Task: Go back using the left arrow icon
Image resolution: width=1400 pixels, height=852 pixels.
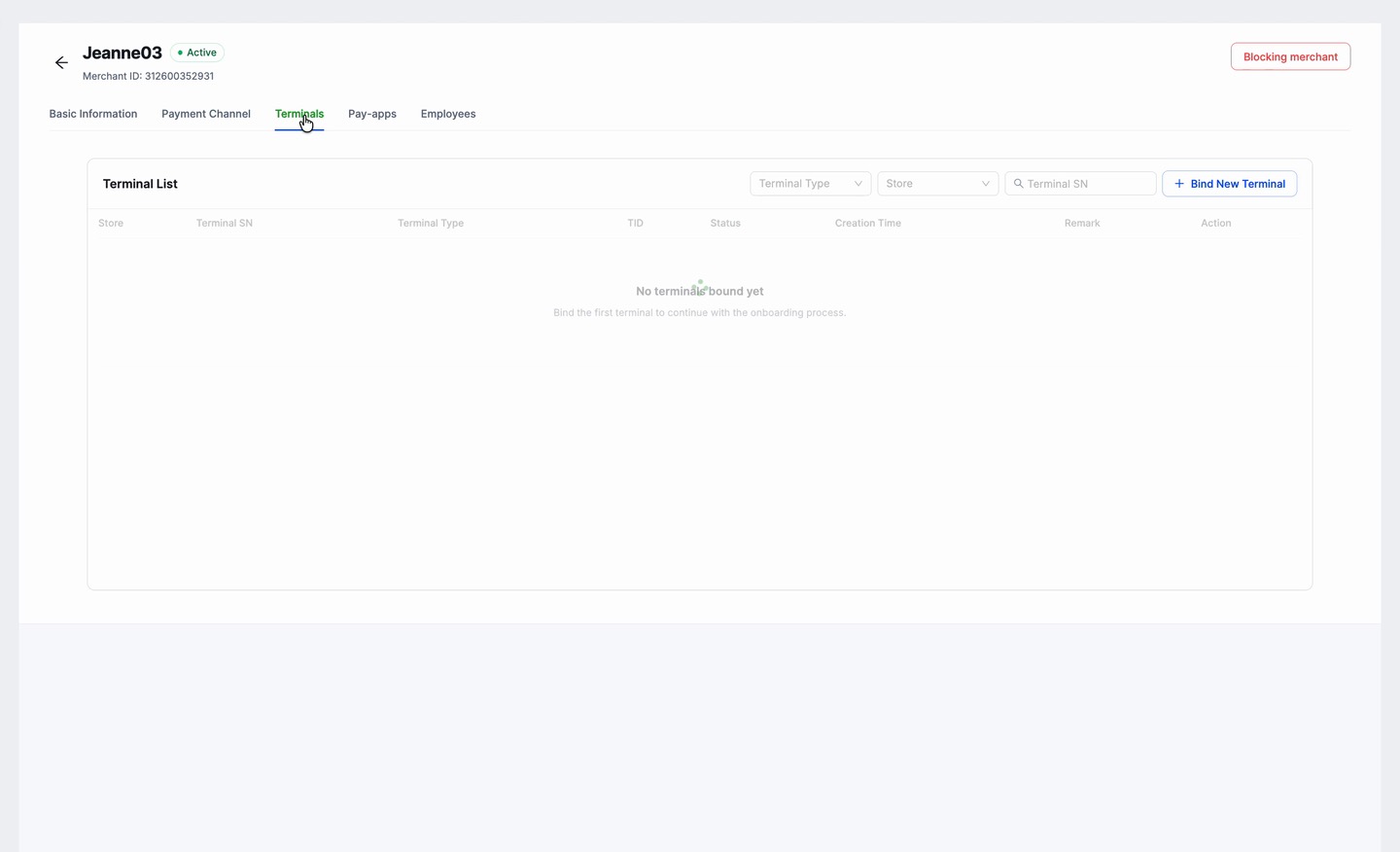Action: (61, 62)
